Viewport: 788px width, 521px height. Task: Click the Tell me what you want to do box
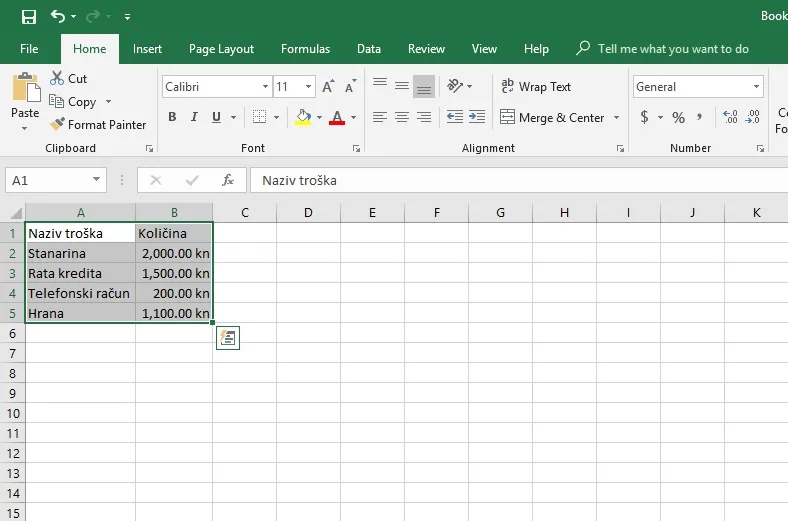662,49
